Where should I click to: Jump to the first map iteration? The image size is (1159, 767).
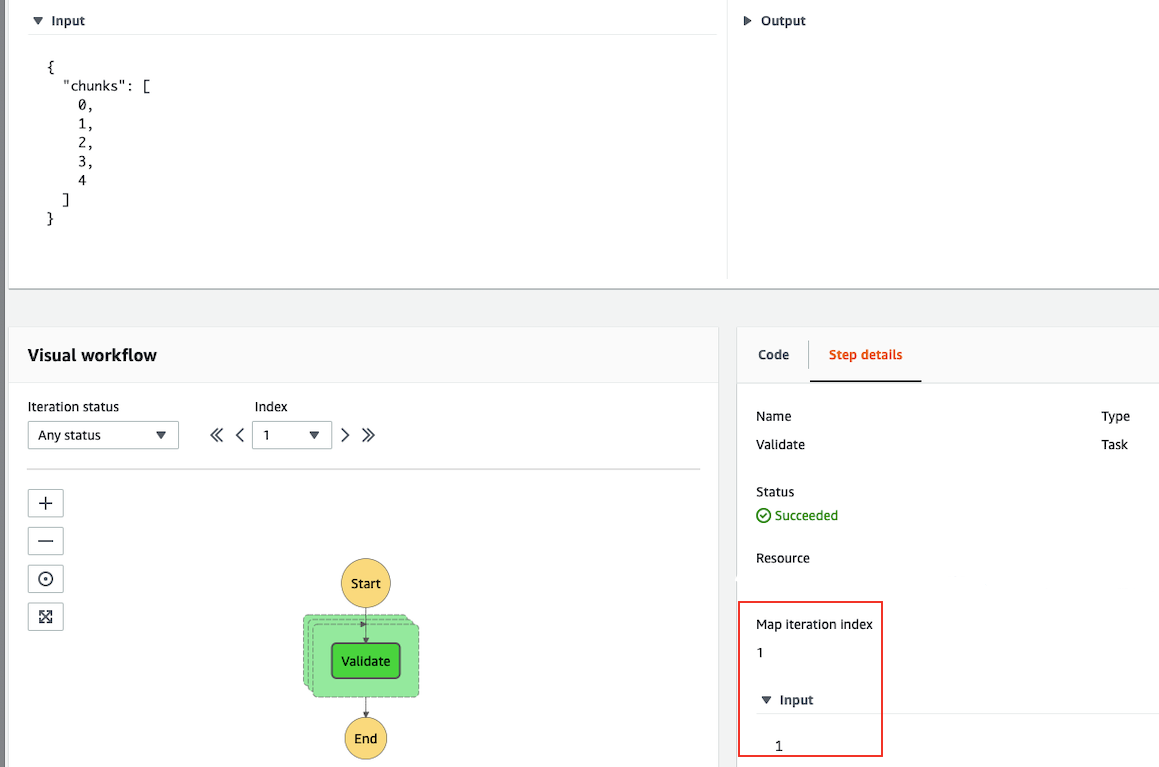[216, 435]
